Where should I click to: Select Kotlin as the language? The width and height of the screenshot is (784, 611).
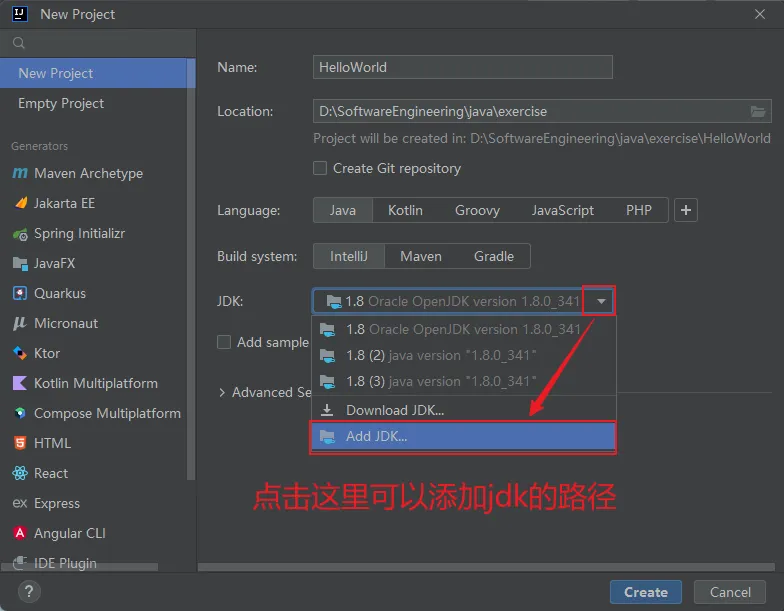(x=405, y=210)
